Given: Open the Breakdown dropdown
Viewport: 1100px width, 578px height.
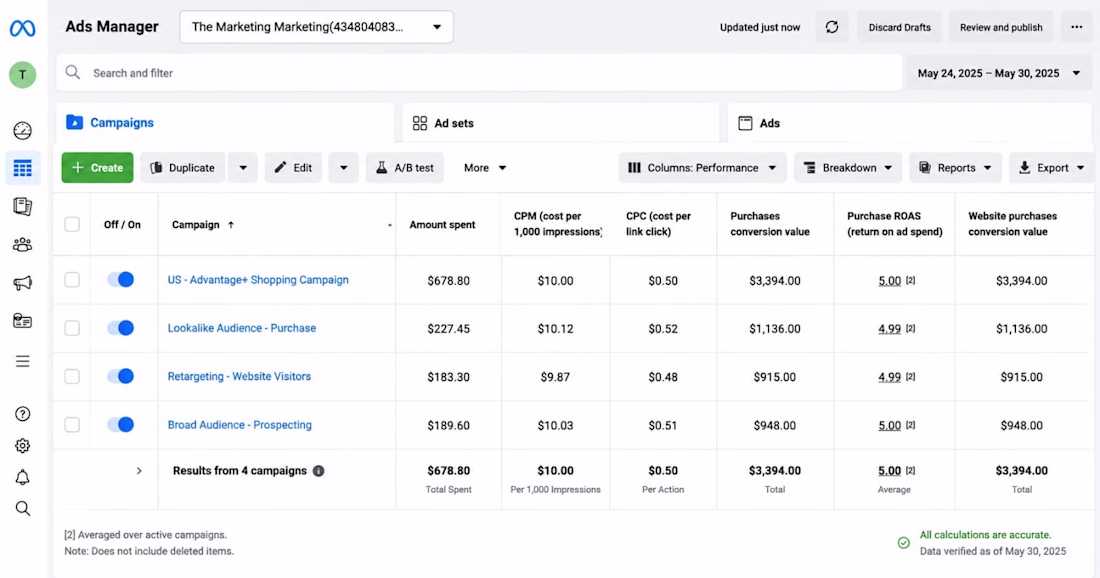Looking at the screenshot, I should [x=848, y=168].
